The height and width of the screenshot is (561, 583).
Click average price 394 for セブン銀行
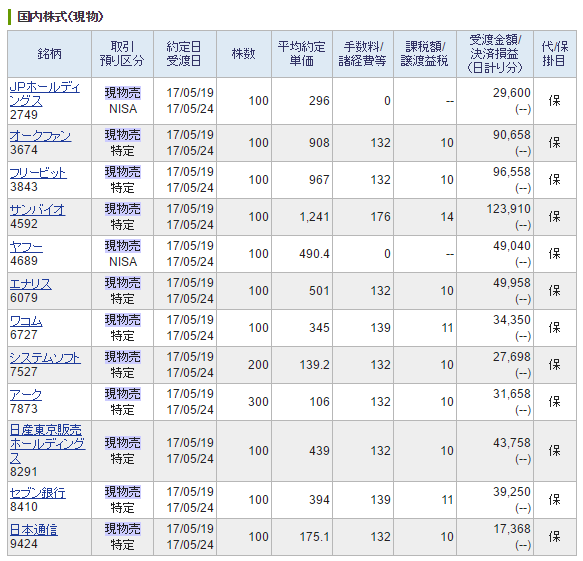click(x=319, y=500)
